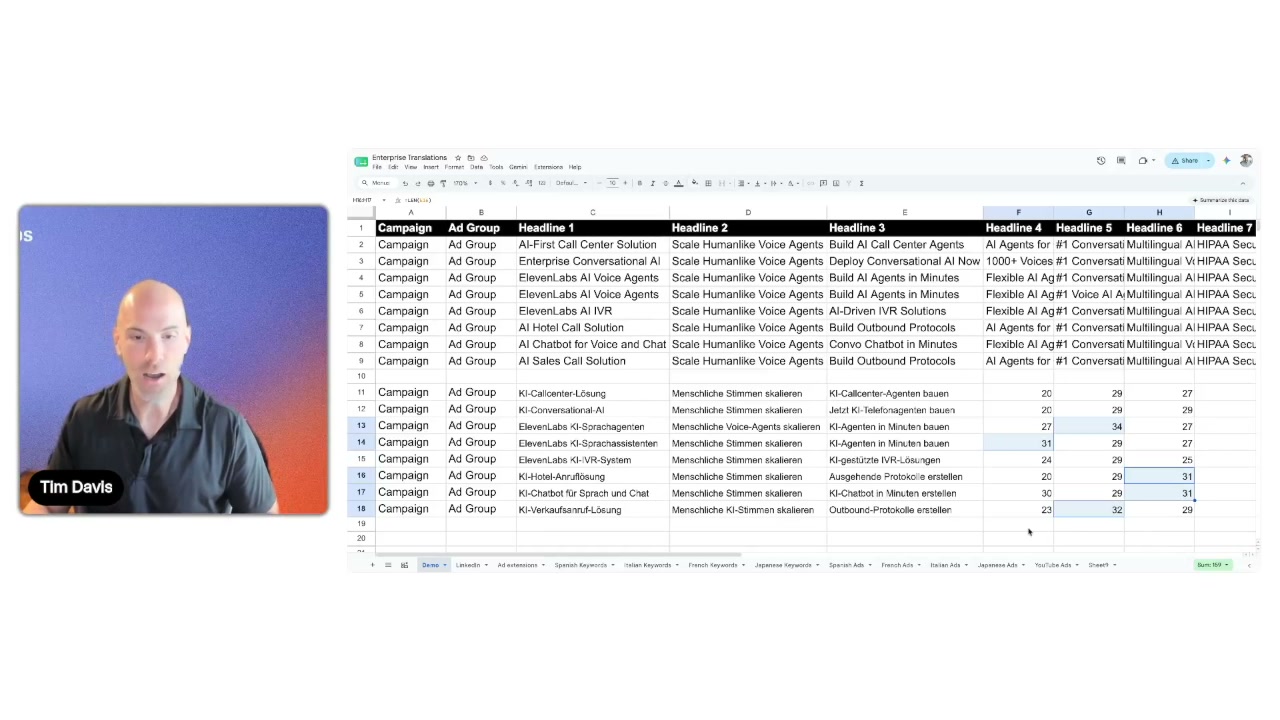Switch to Japanese Ads sheet tab

pyautogui.click(x=997, y=565)
